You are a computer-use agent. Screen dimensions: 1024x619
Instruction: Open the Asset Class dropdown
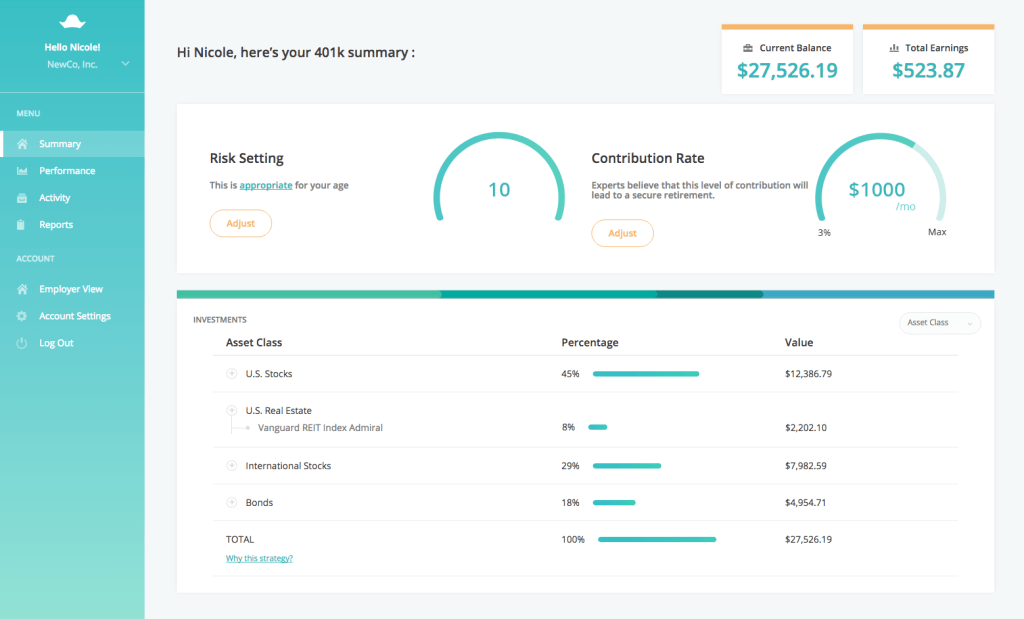point(940,323)
